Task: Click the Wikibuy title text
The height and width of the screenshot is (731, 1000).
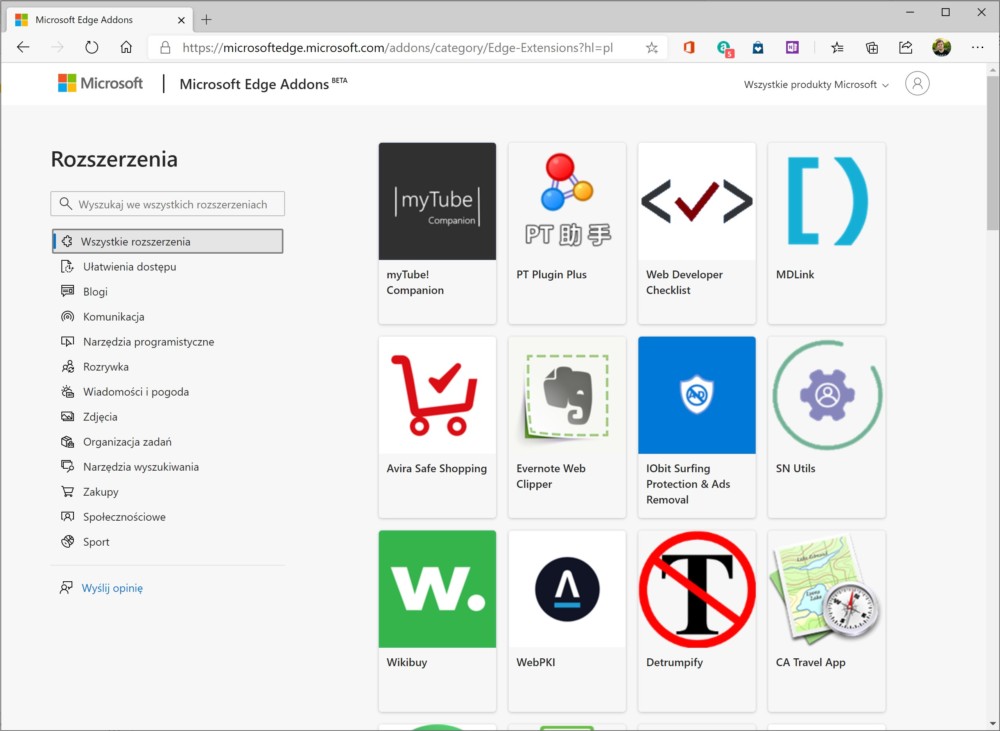Action: (x=407, y=662)
